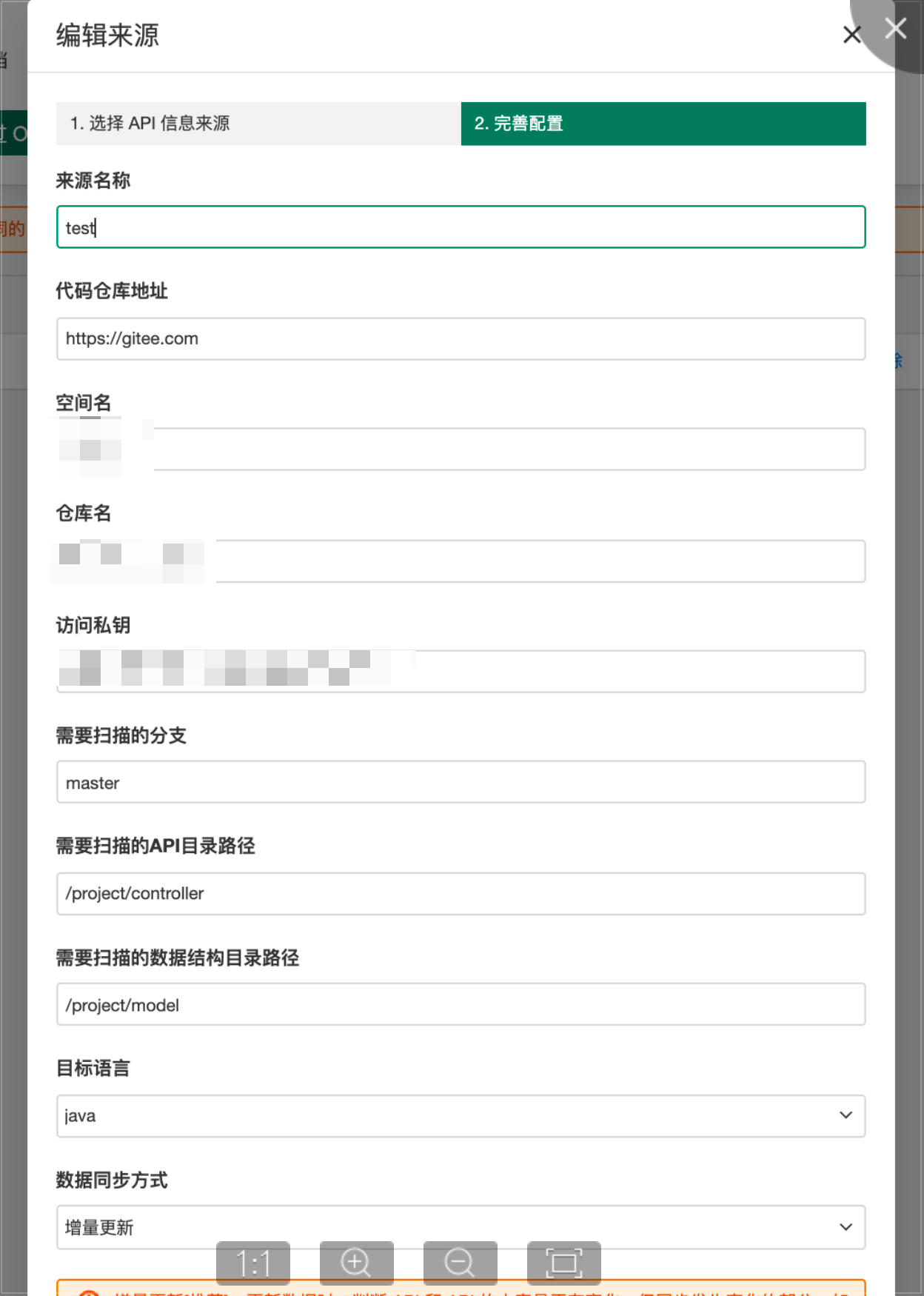This screenshot has width=924, height=1296.
Task: Fit image to screen with the frame icon
Action: click(563, 1263)
